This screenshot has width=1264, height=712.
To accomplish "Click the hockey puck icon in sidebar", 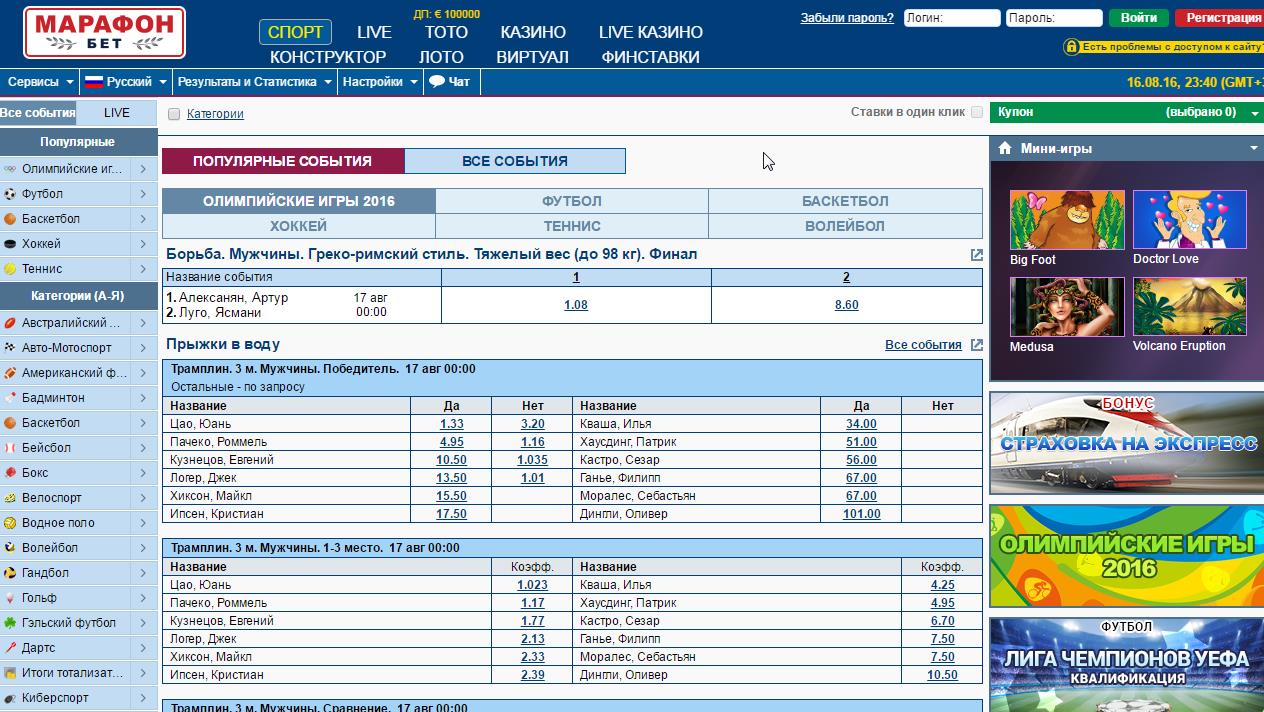I will (10, 244).
